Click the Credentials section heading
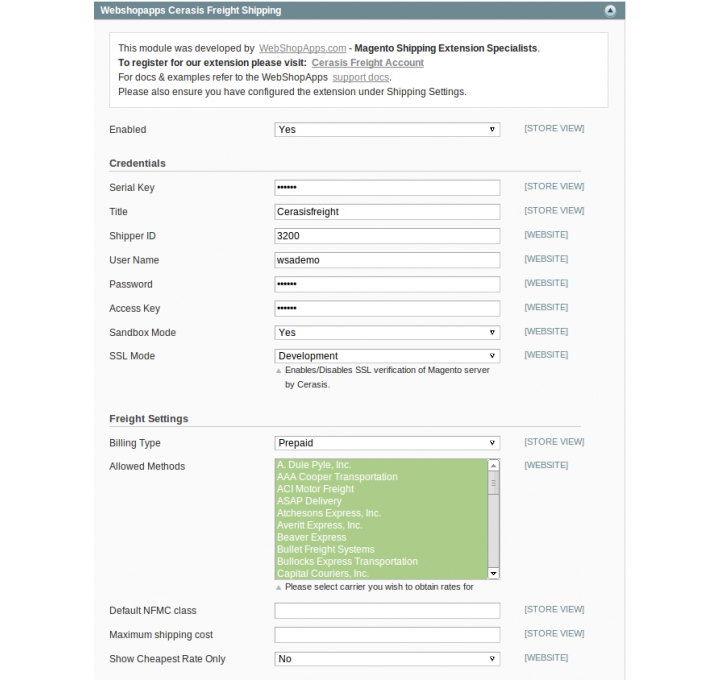 coord(137,163)
